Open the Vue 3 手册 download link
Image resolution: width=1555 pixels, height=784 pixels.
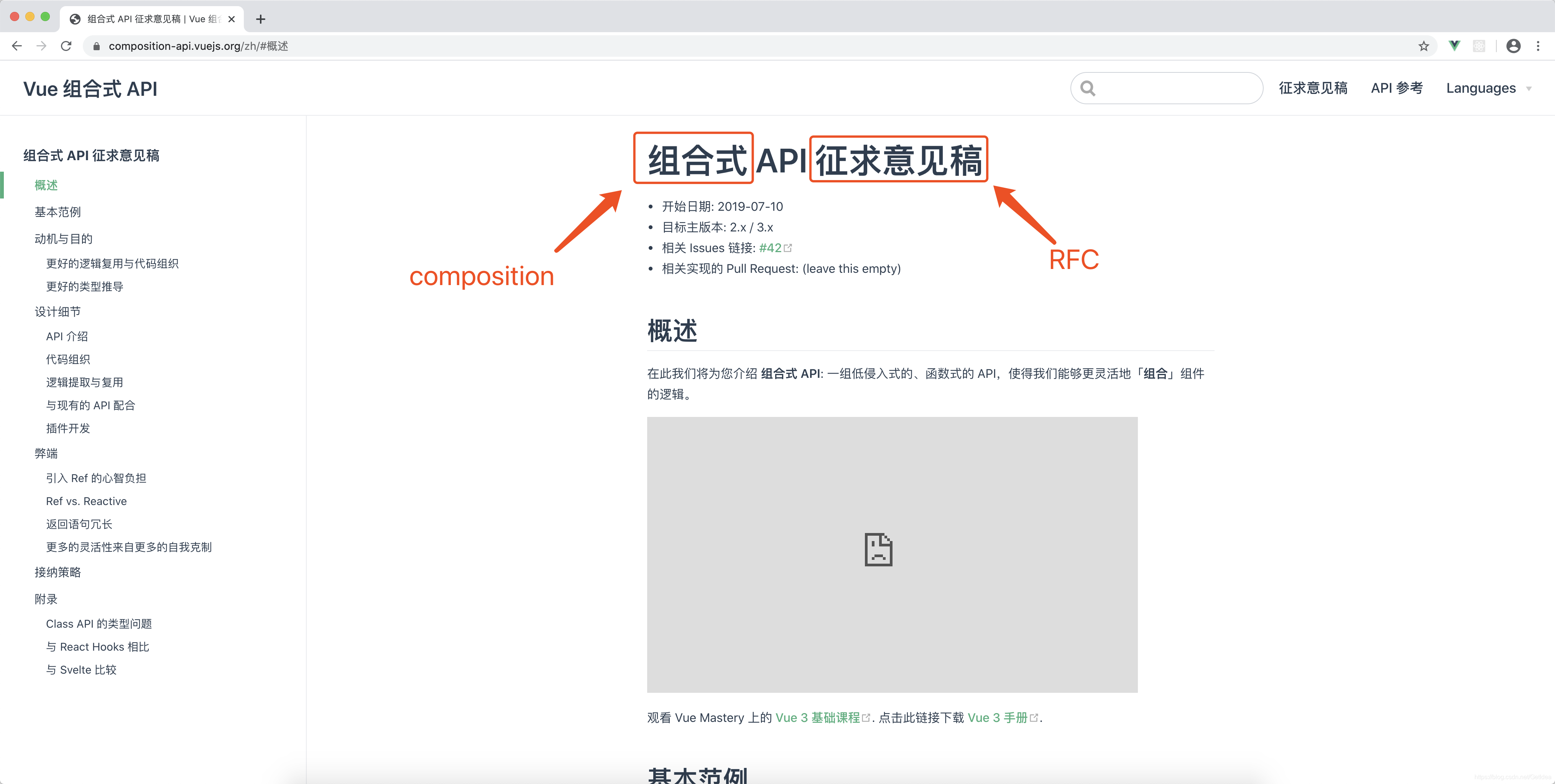pyautogui.click(x=1003, y=718)
